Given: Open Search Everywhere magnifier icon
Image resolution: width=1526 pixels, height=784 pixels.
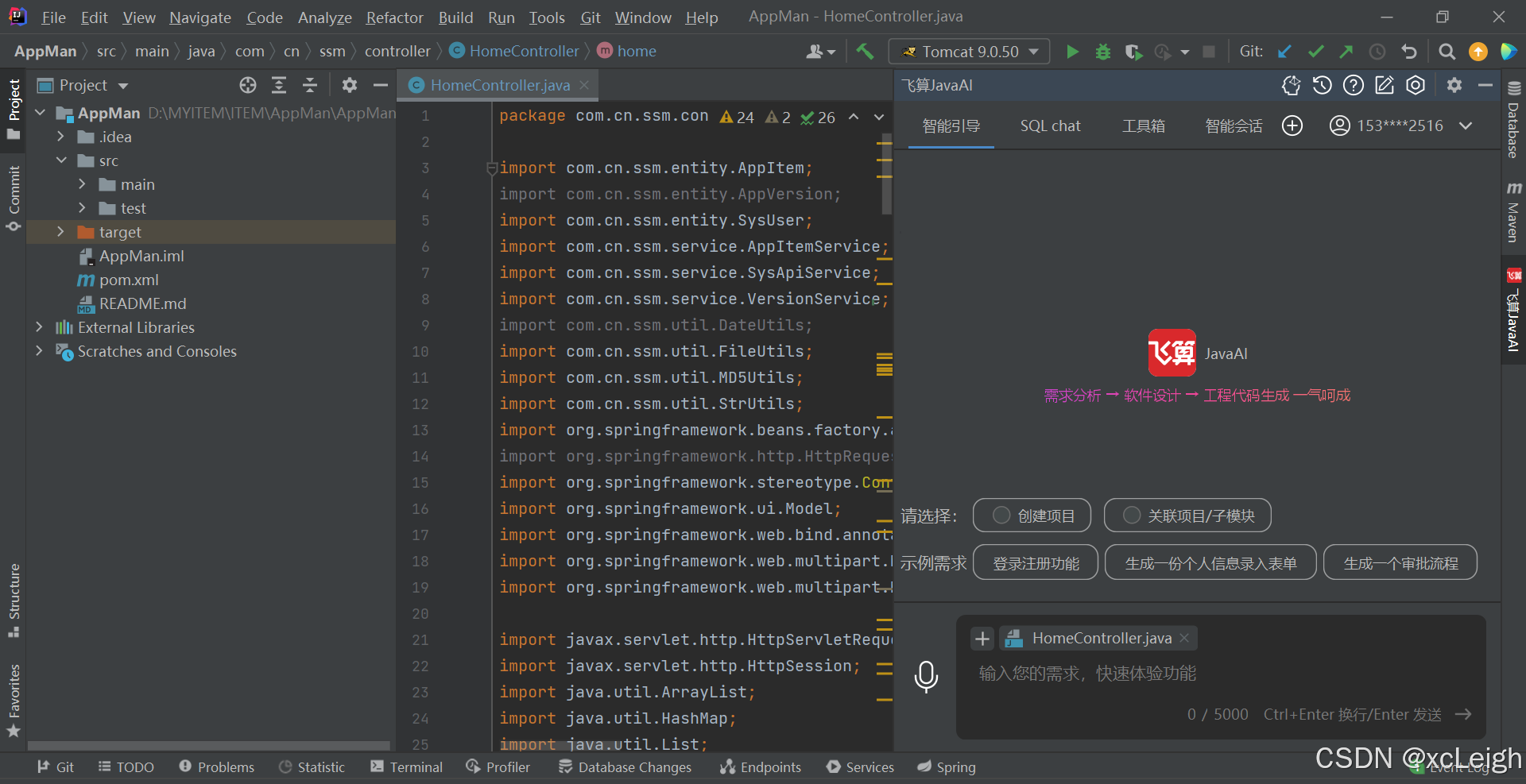Looking at the screenshot, I should point(1447,52).
